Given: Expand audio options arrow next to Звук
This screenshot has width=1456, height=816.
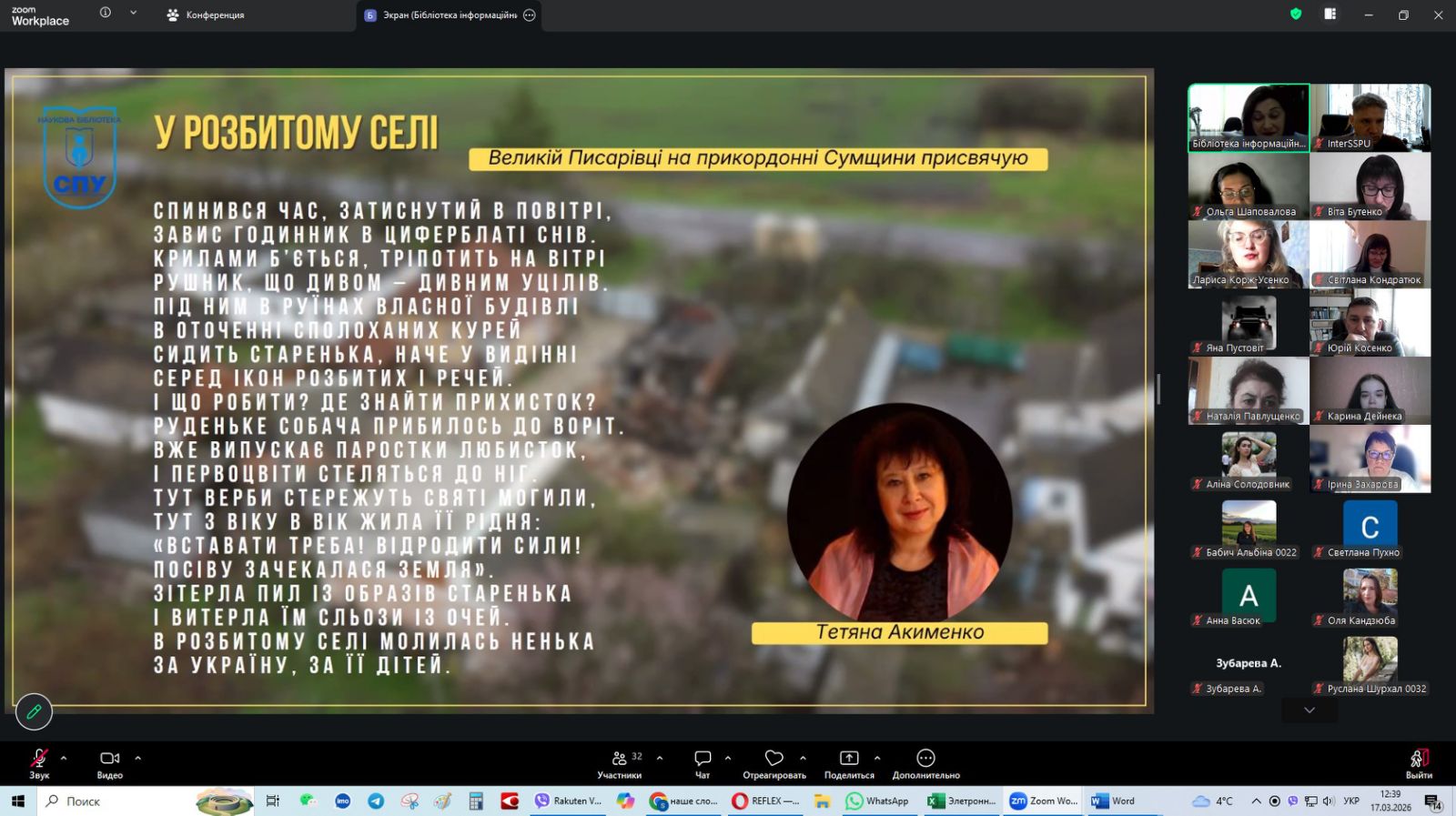Looking at the screenshot, I should 64,758.
